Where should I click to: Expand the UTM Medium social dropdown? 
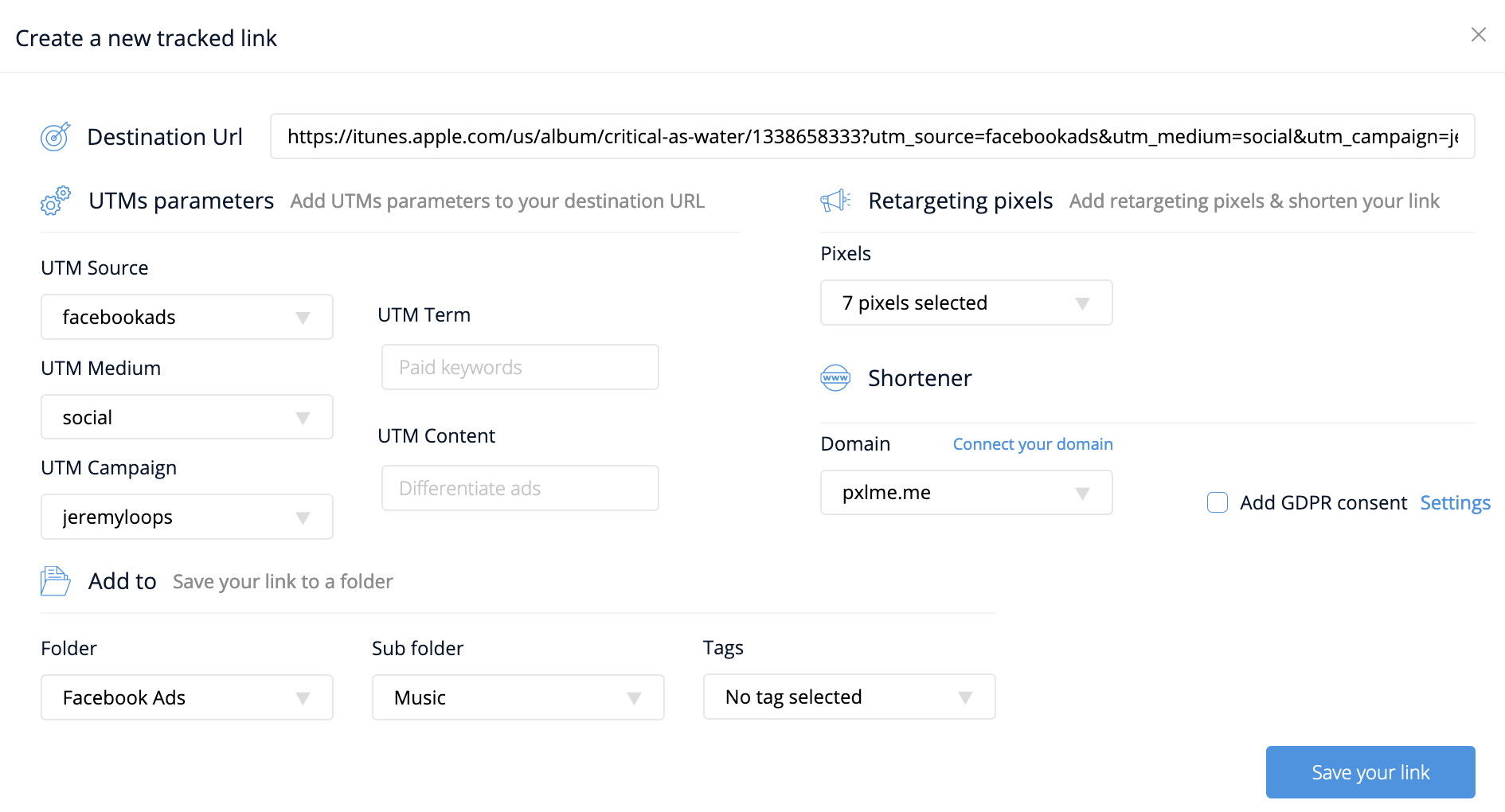click(187, 417)
